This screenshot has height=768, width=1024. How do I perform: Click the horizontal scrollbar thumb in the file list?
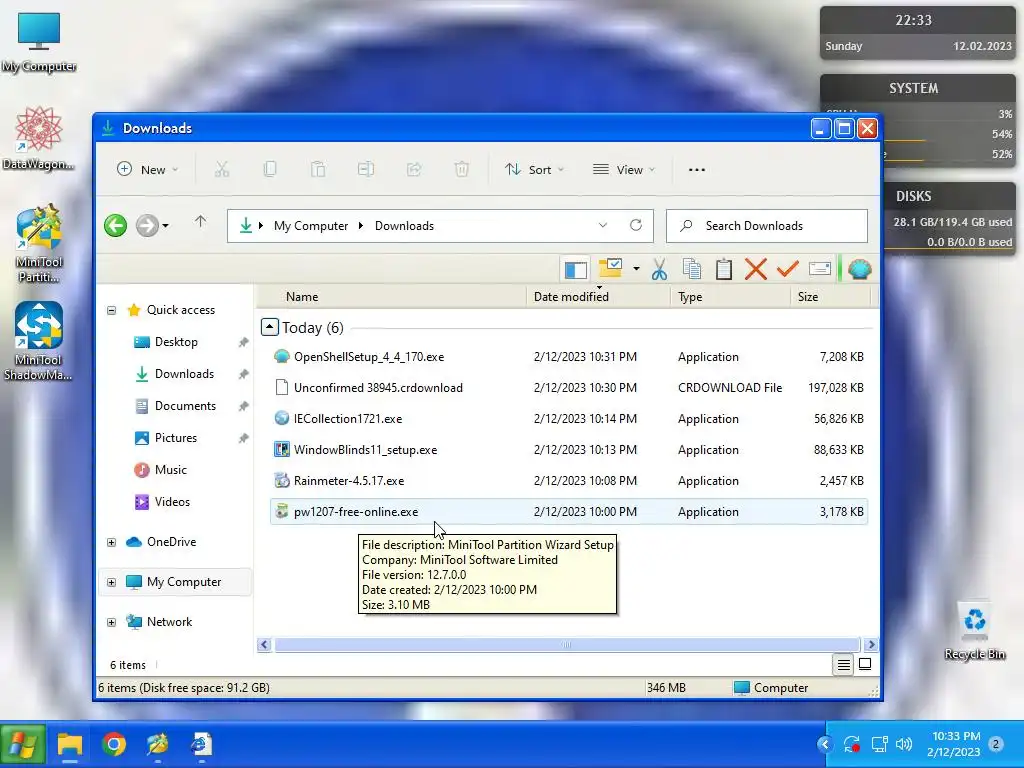(x=566, y=645)
